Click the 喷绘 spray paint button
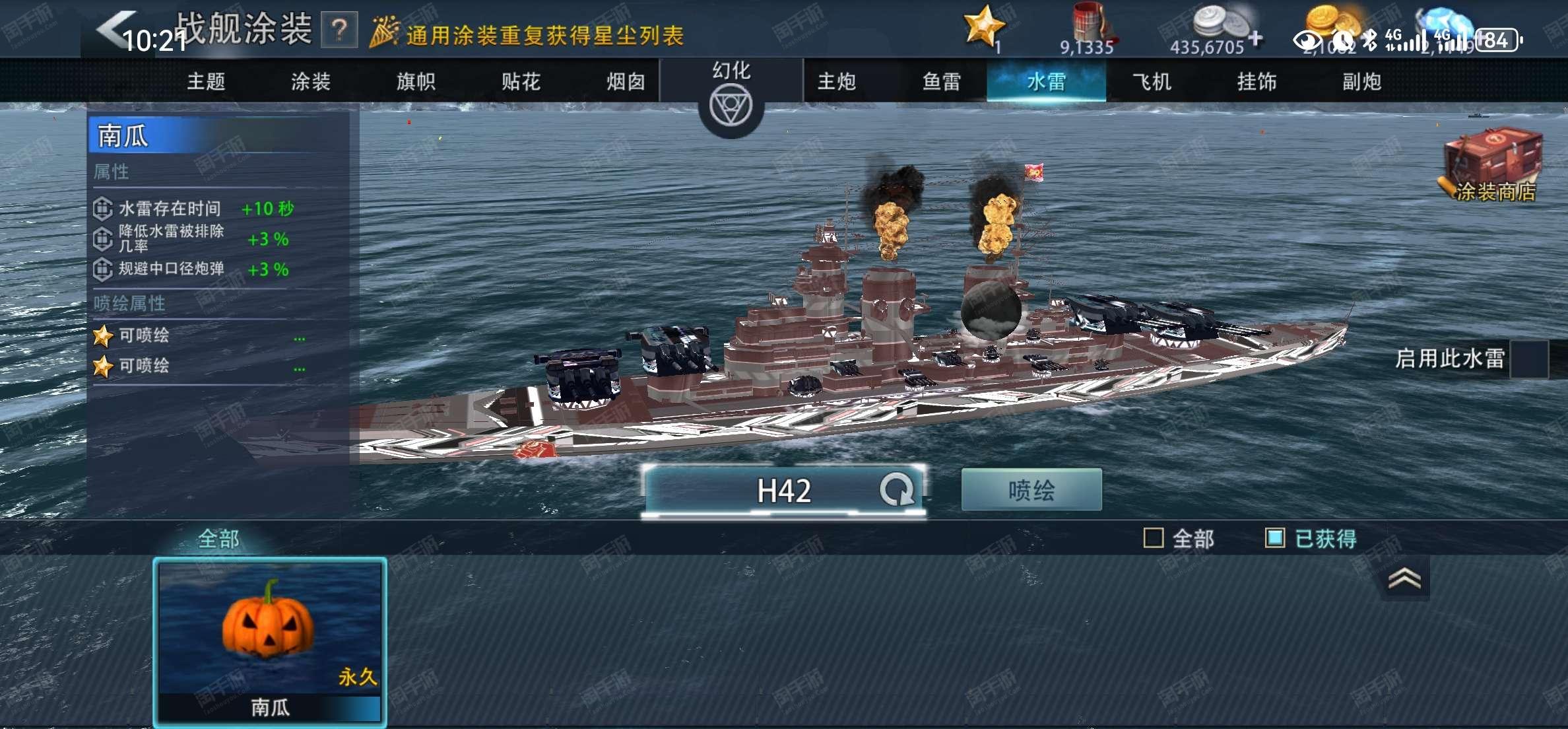Image resolution: width=1568 pixels, height=729 pixels. point(1031,490)
